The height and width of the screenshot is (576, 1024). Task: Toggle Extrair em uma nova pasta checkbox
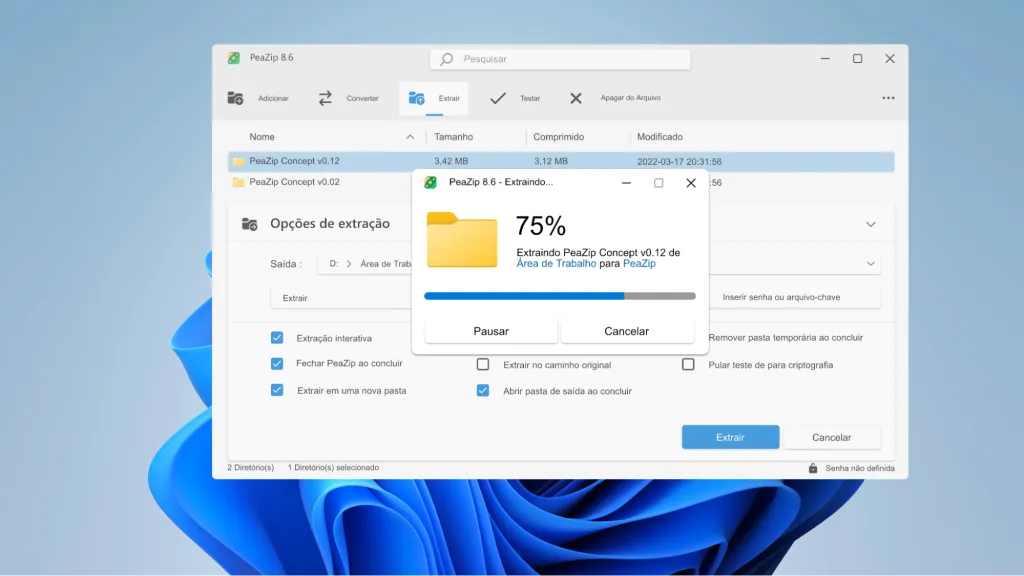277,390
